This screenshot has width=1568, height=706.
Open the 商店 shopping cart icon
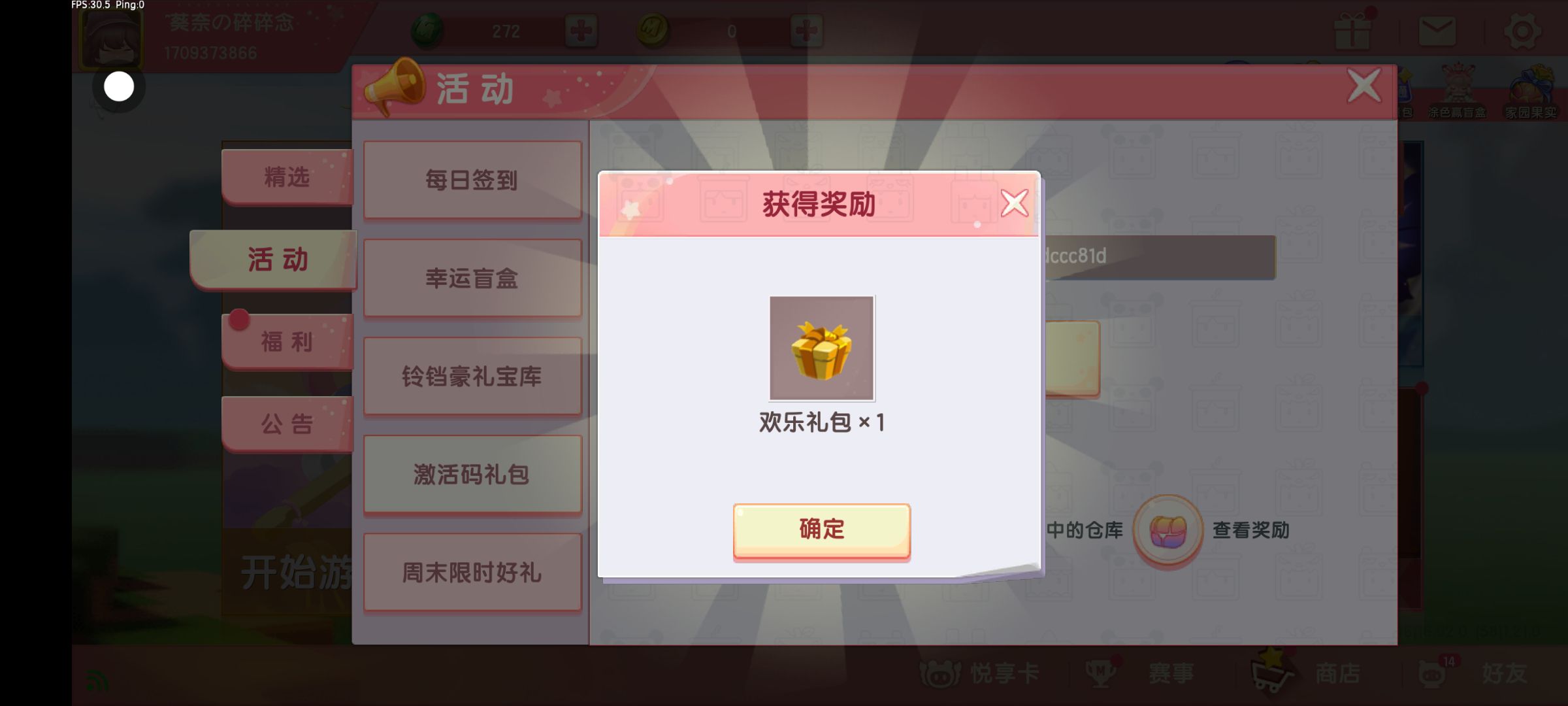click(x=1272, y=672)
